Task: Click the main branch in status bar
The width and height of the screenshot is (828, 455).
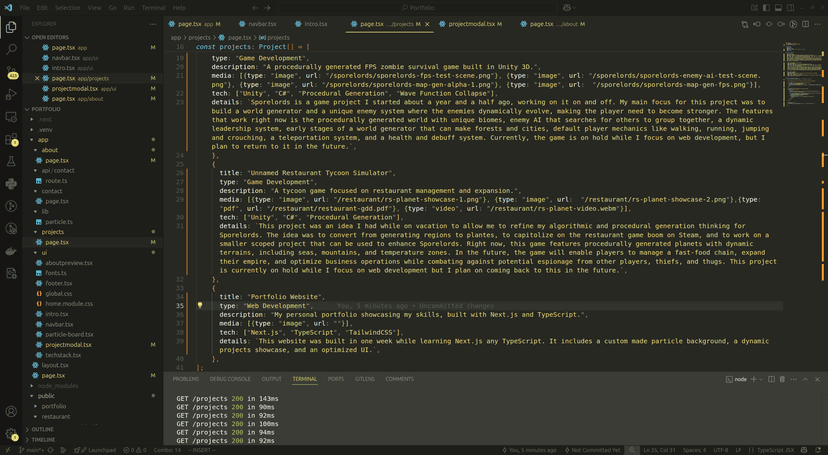Action: coord(32,450)
